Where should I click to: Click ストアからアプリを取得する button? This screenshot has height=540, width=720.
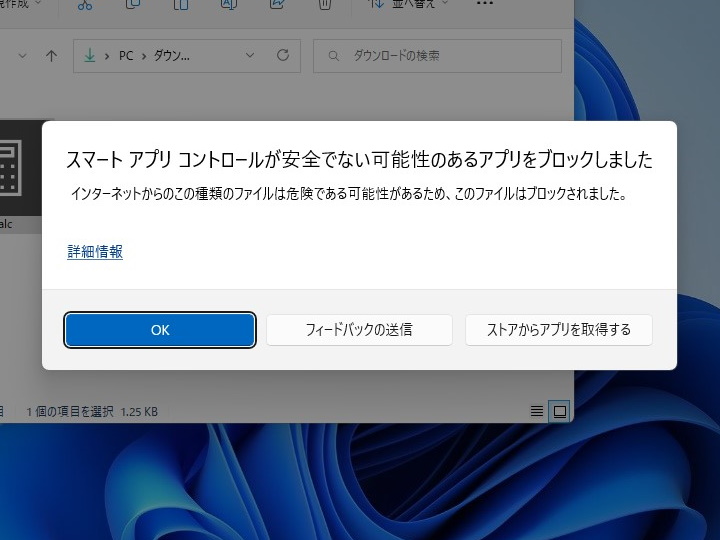point(558,330)
